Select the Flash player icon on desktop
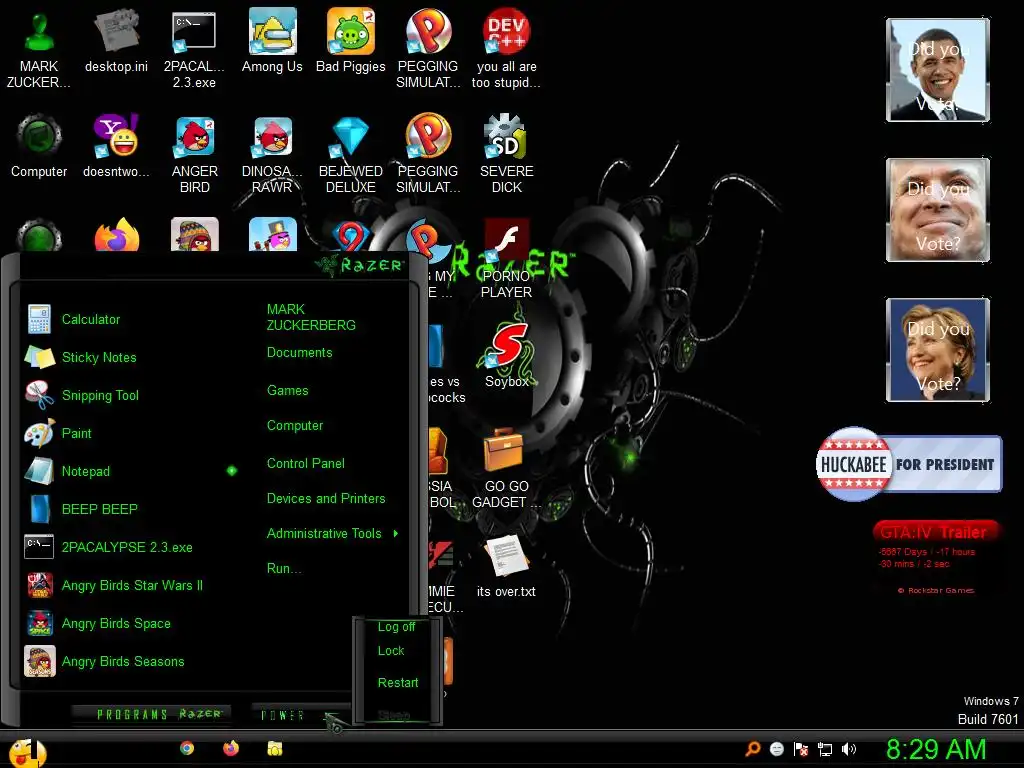 507,257
